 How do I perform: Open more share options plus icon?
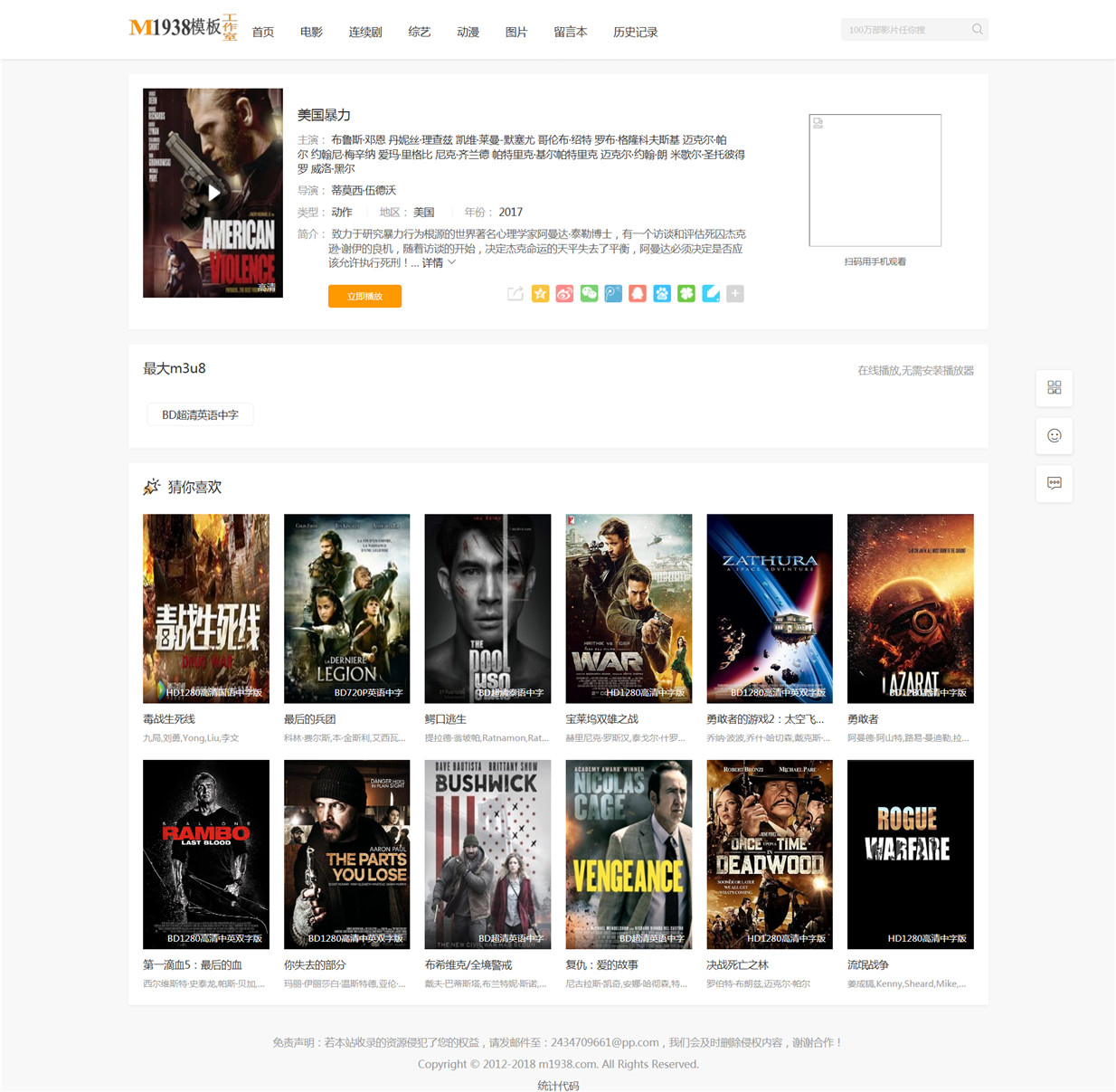735,293
